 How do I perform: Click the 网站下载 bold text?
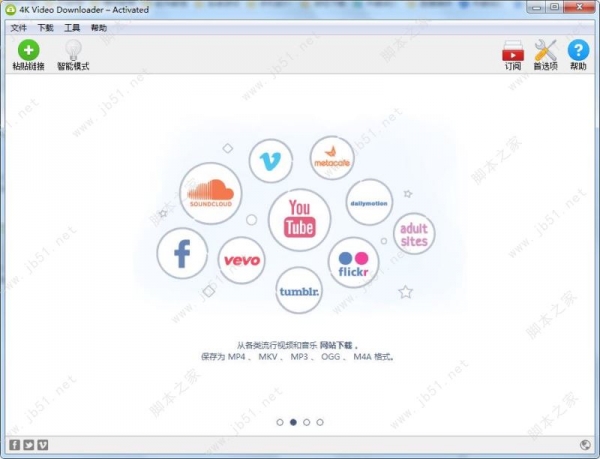336,345
